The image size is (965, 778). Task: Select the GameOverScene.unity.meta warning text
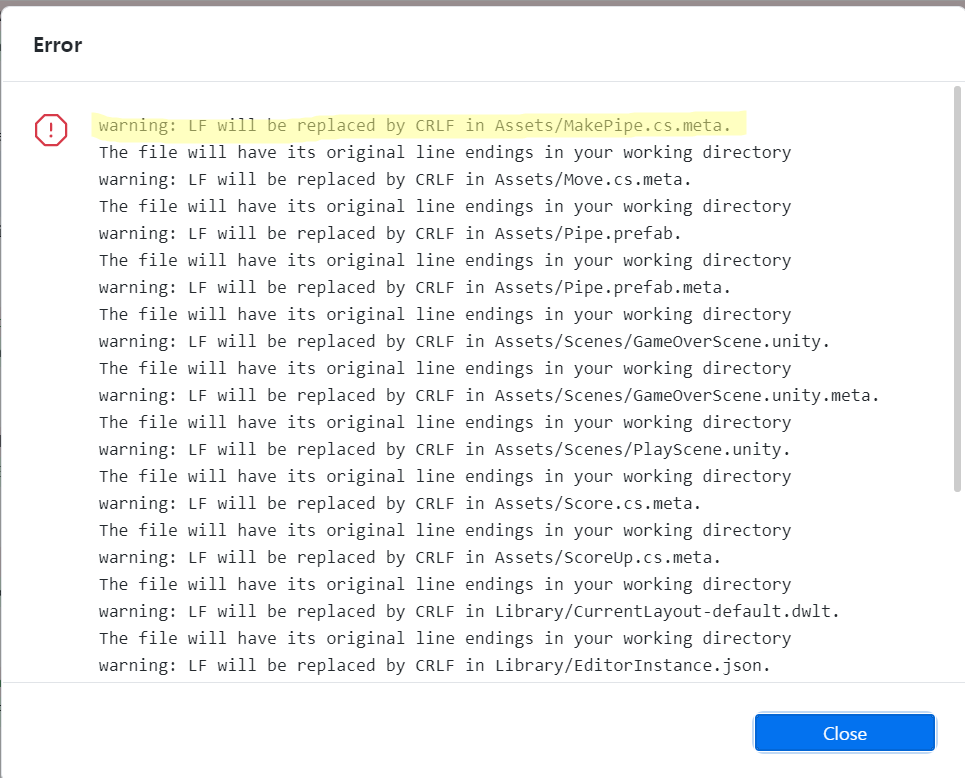click(x=489, y=396)
